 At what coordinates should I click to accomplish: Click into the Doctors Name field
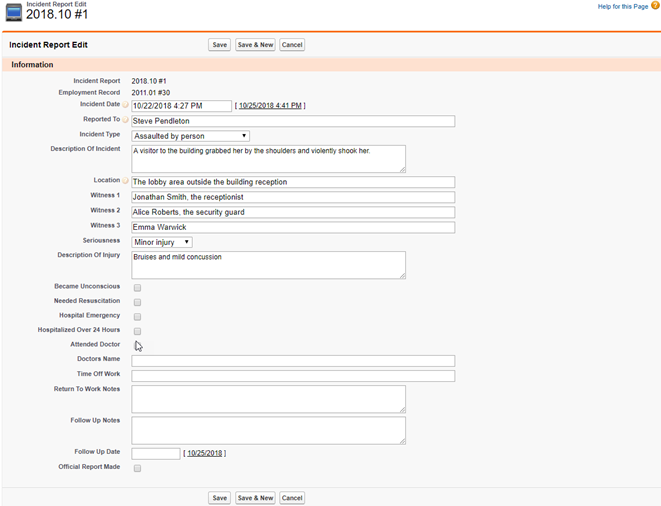(293, 361)
